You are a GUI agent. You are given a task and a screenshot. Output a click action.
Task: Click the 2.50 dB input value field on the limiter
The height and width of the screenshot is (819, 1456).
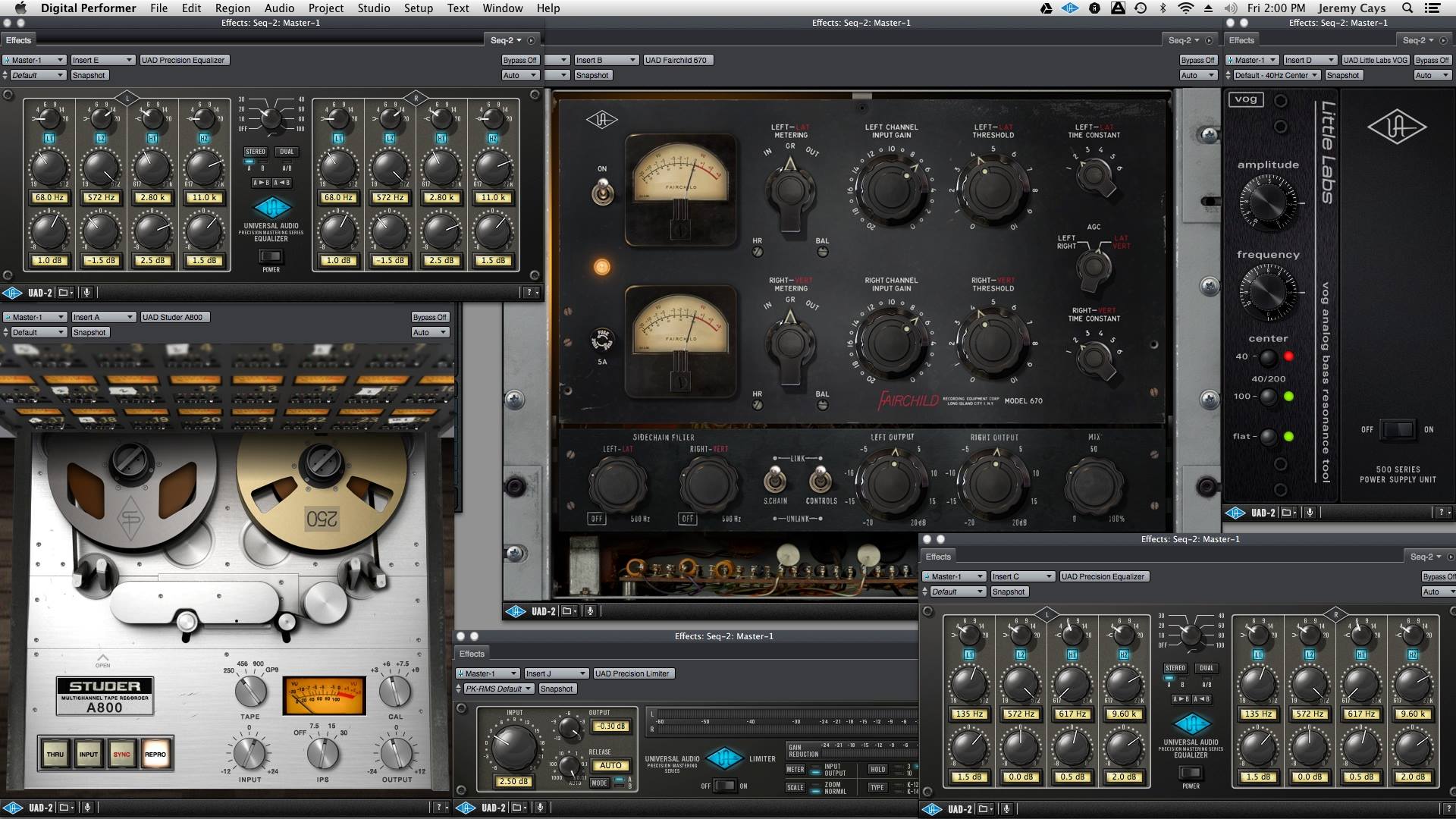click(513, 781)
